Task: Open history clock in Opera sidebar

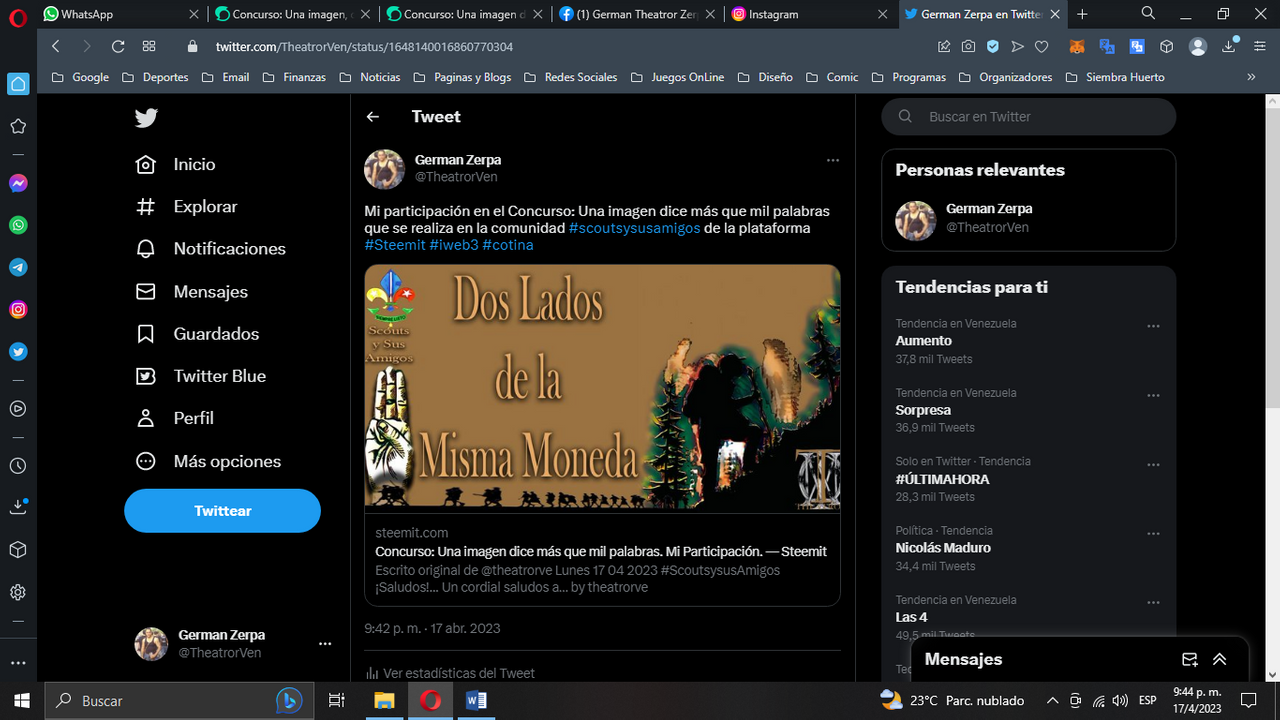Action: tap(18, 466)
